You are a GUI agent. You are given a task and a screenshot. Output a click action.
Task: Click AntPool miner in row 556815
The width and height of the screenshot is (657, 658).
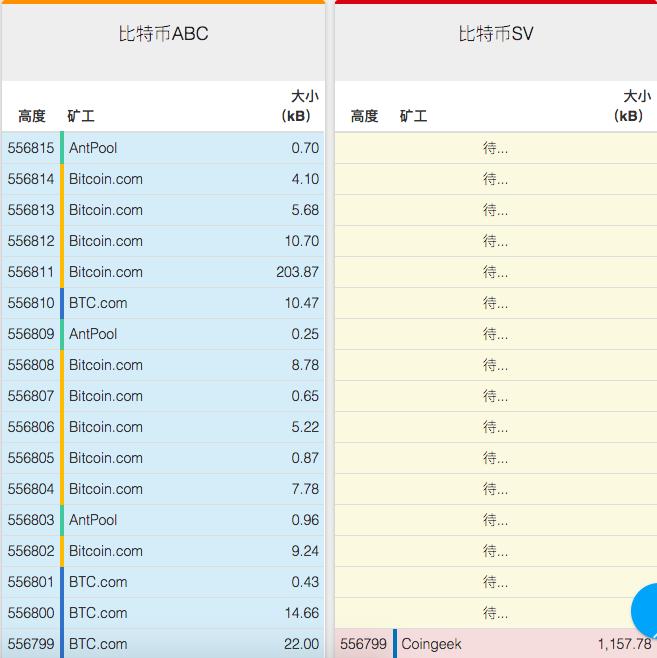point(93,148)
